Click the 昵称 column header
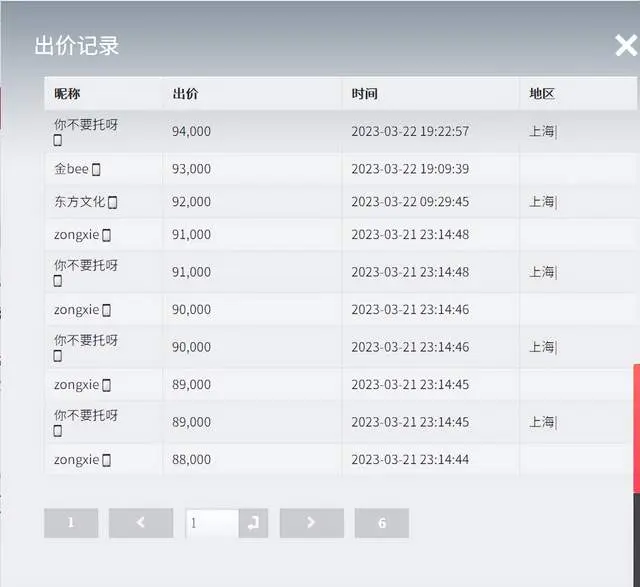Viewport: 640px width, 587px height. 67,94
